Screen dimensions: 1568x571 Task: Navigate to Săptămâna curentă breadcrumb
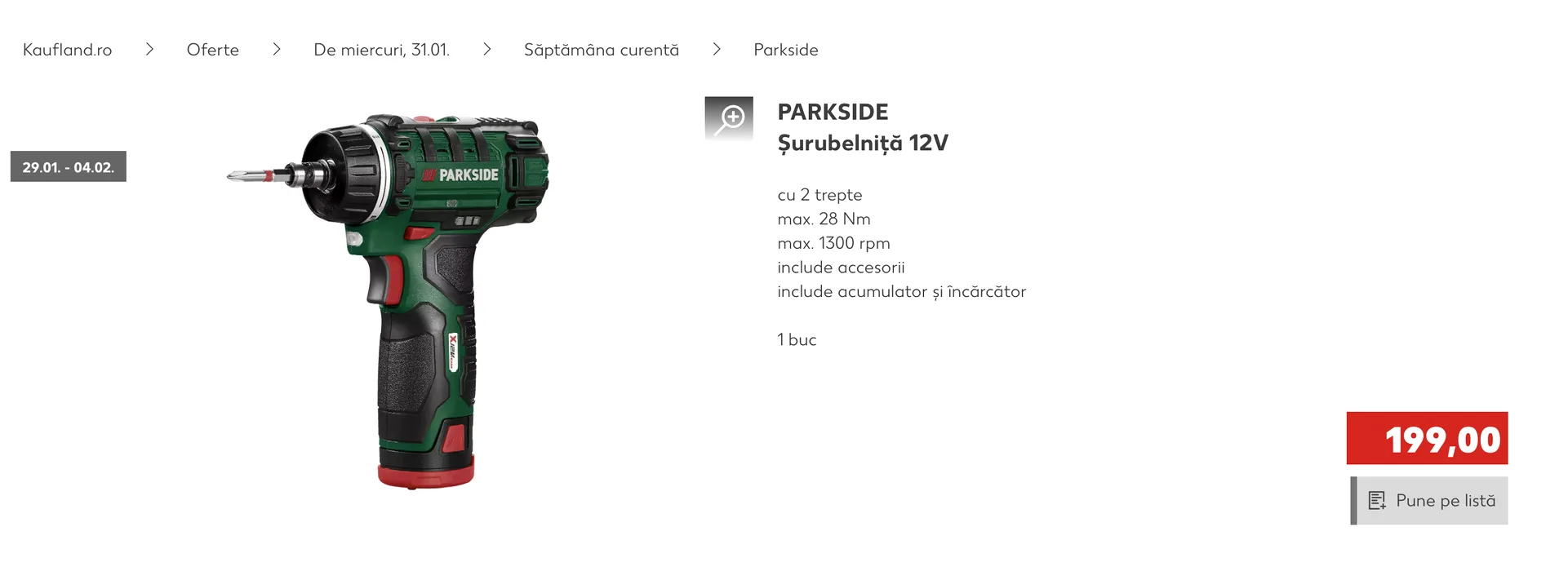[602, 50]
